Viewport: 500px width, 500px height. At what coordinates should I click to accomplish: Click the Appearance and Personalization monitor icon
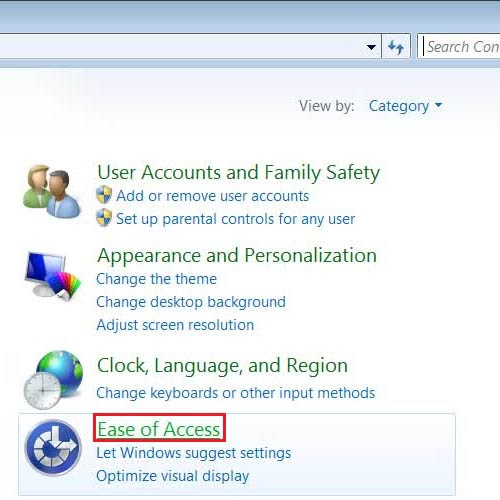(53, 276)
